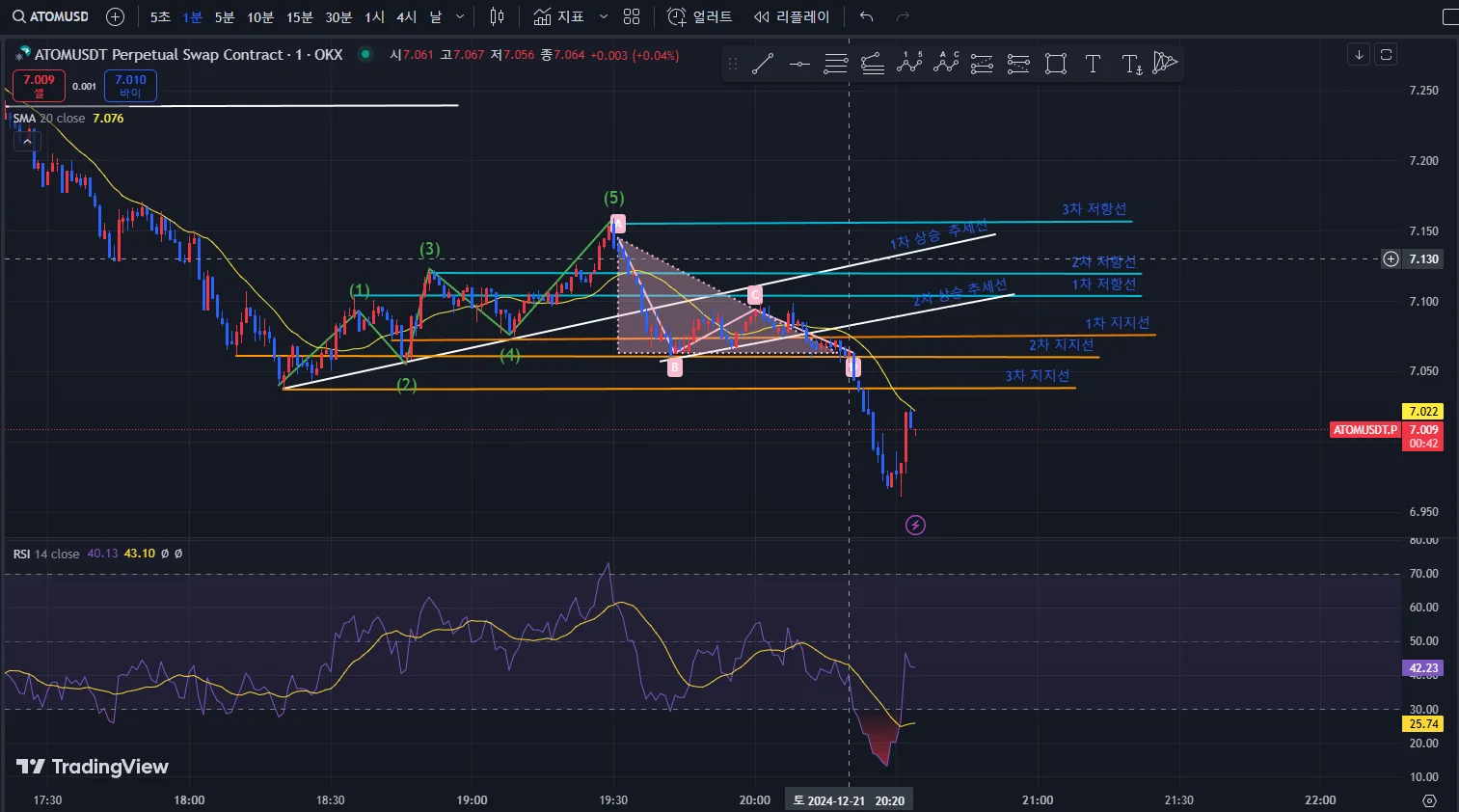Viewport: 1459px width, 812px height.
Task: Click the 2024-12-21 20:20 time axis label
Action: 849,800
